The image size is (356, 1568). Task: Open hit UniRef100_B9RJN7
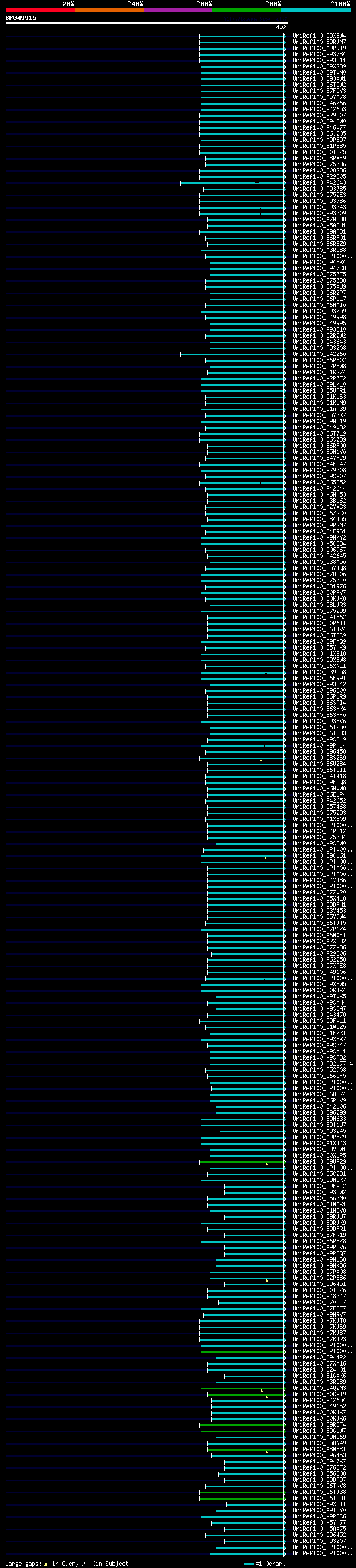coord(319,42)
